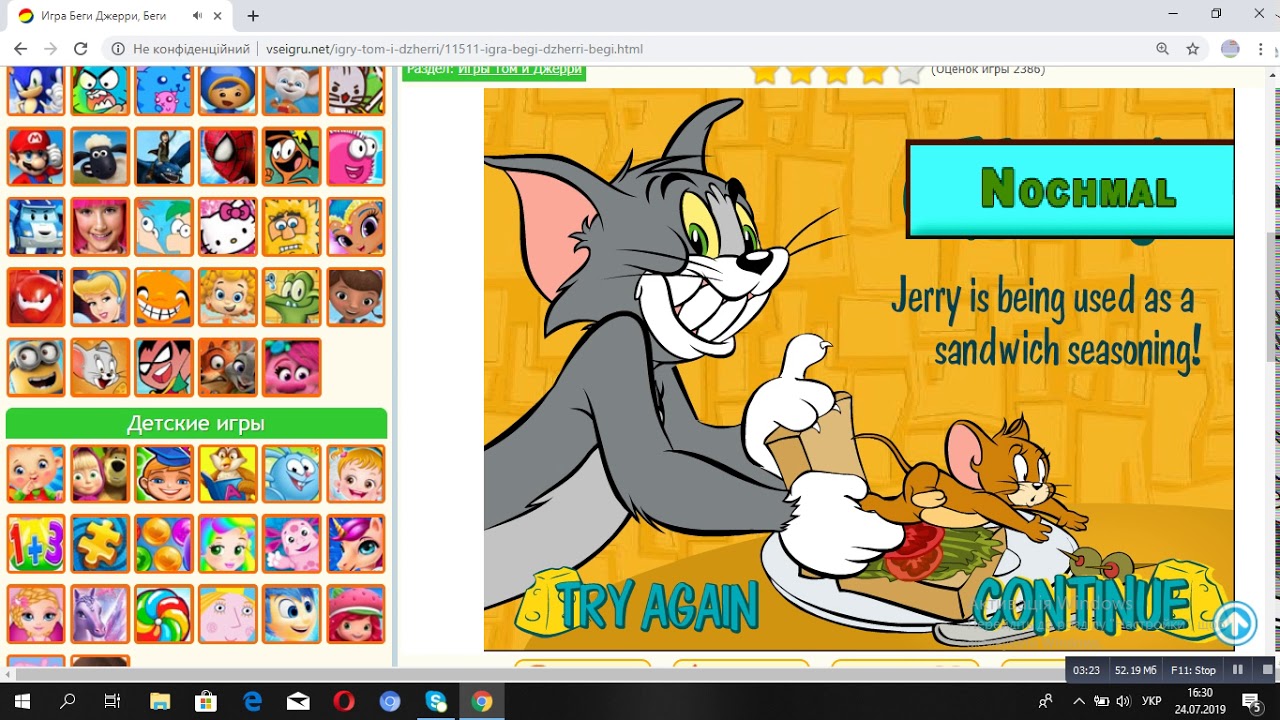Open the Teen Titans Robin game icon
Image resolution: width=1280 pixels, height=720 pixels.
click(164, 367)
